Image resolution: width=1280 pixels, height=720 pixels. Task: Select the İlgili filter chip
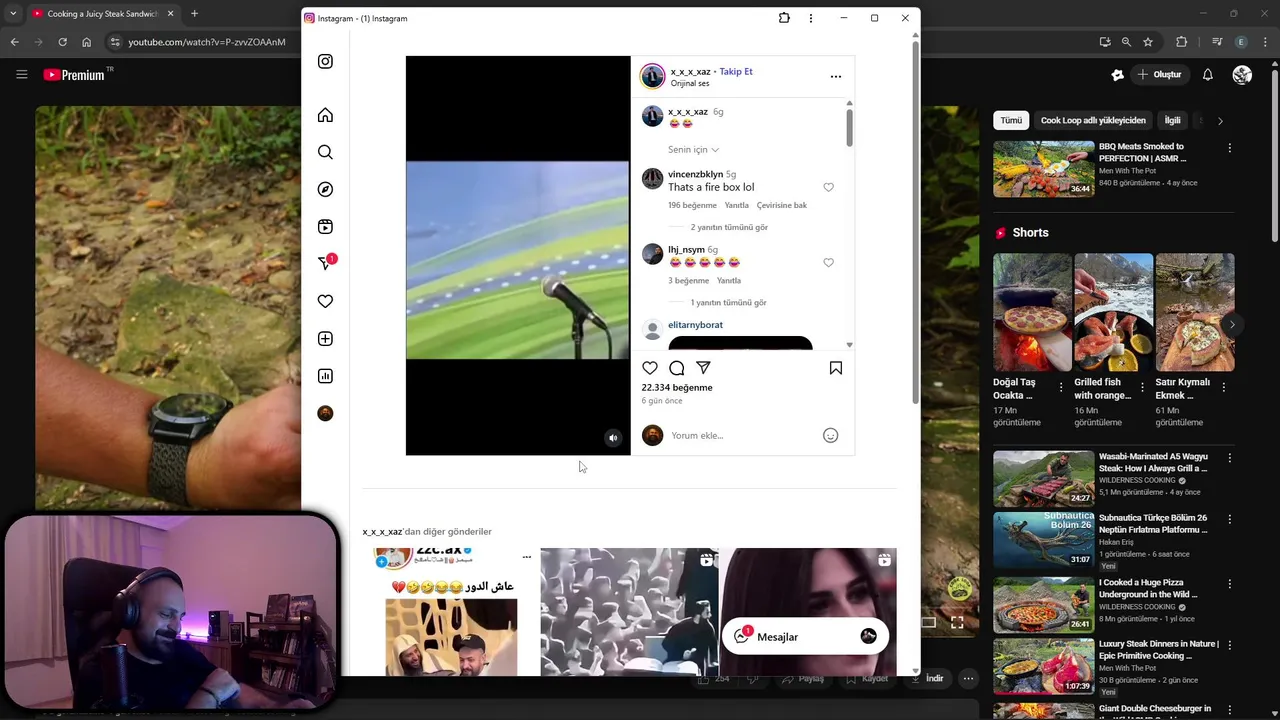[1172, 120]
